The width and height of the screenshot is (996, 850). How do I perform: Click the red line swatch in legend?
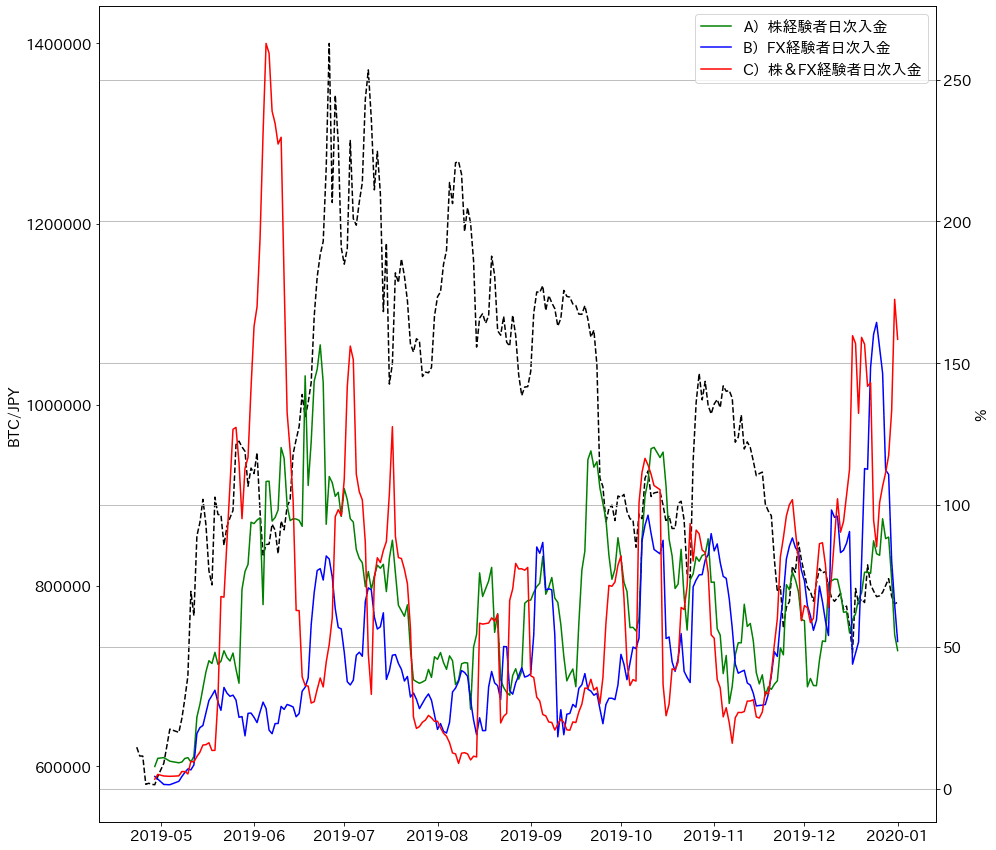(x=718, y=70)
